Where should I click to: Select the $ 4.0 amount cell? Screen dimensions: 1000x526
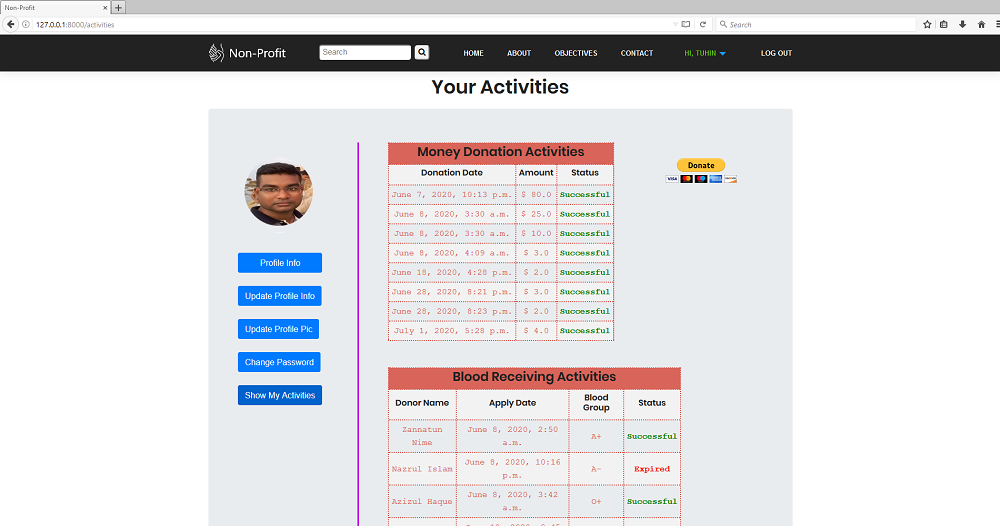536,331
